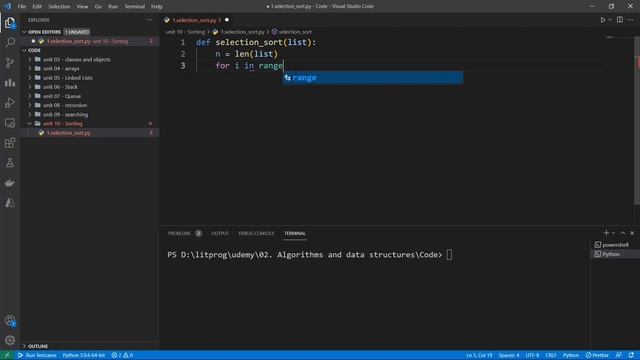Open the Go menu
The image size is (640, 360).
[98, 7]
